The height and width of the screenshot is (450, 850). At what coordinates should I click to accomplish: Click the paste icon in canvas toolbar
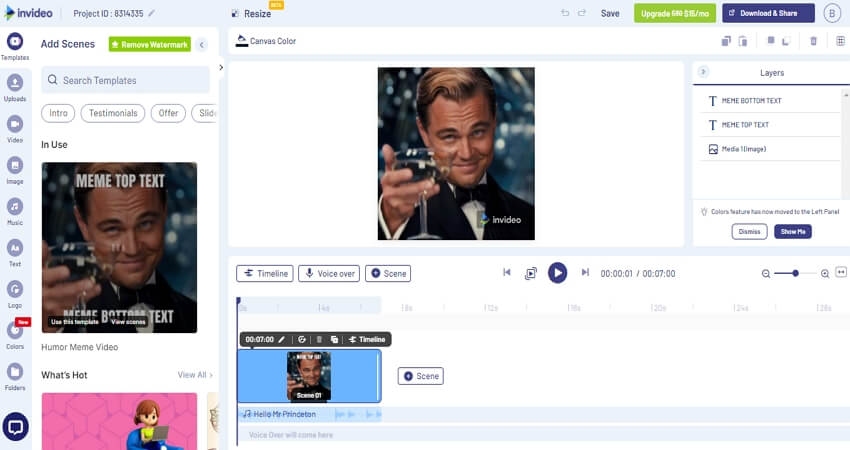[x=743, y=41]
